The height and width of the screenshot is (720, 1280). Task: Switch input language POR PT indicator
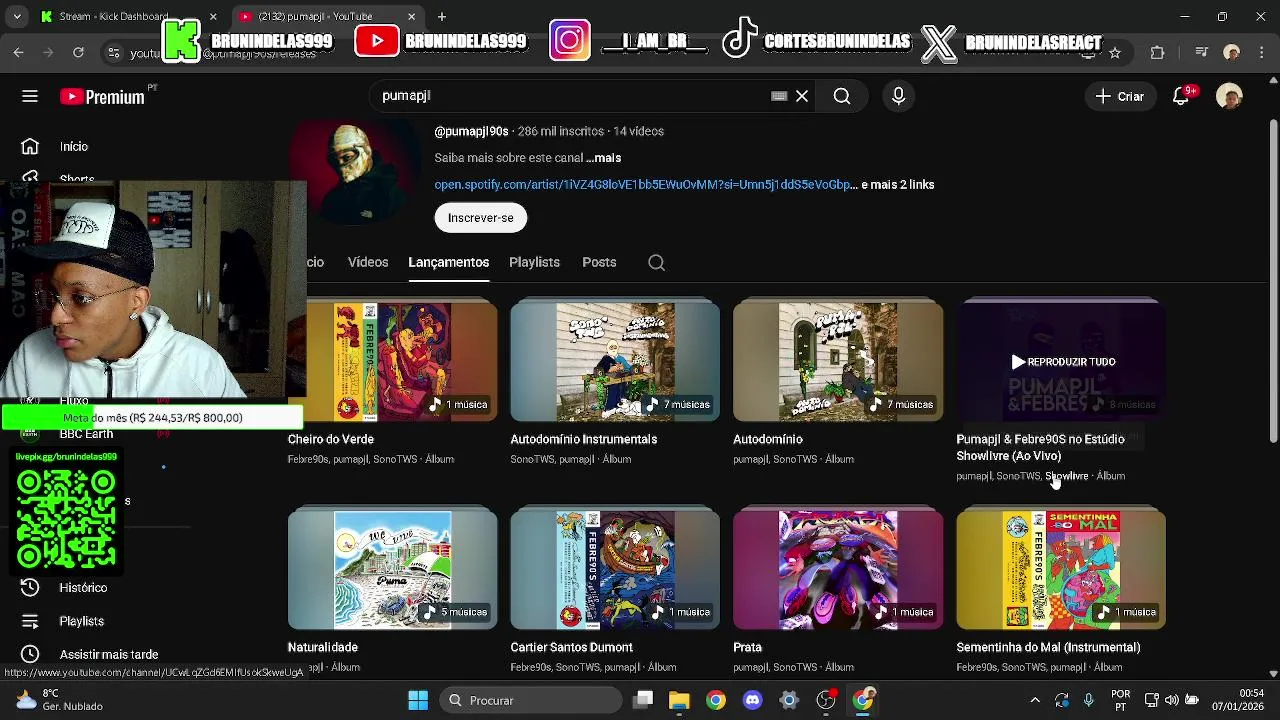tap(1121, 700)
